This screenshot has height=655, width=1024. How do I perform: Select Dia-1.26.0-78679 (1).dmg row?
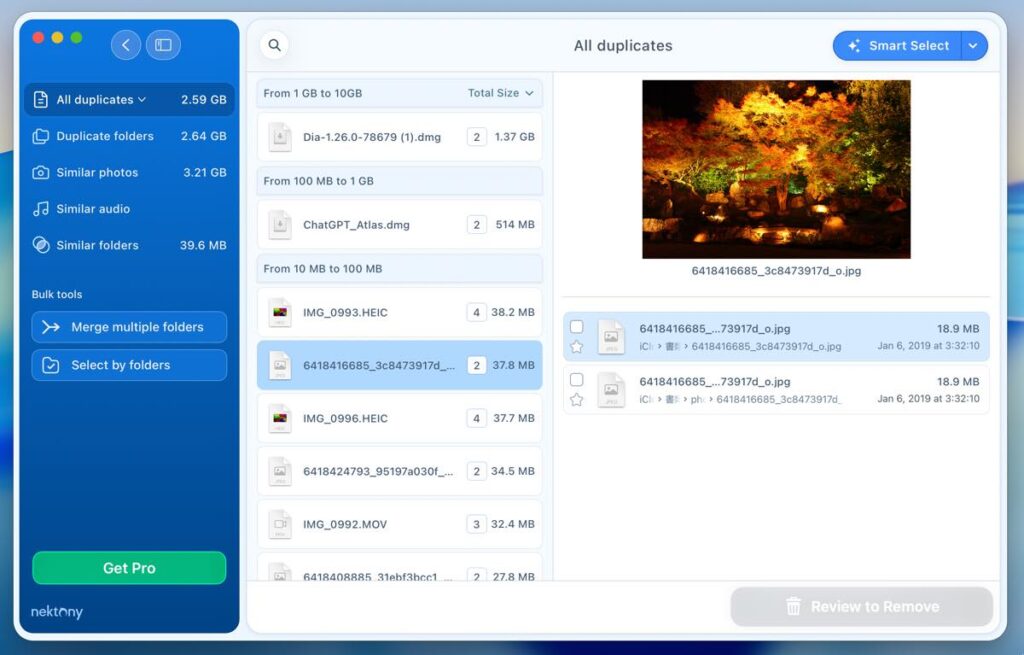pos(400,137)
